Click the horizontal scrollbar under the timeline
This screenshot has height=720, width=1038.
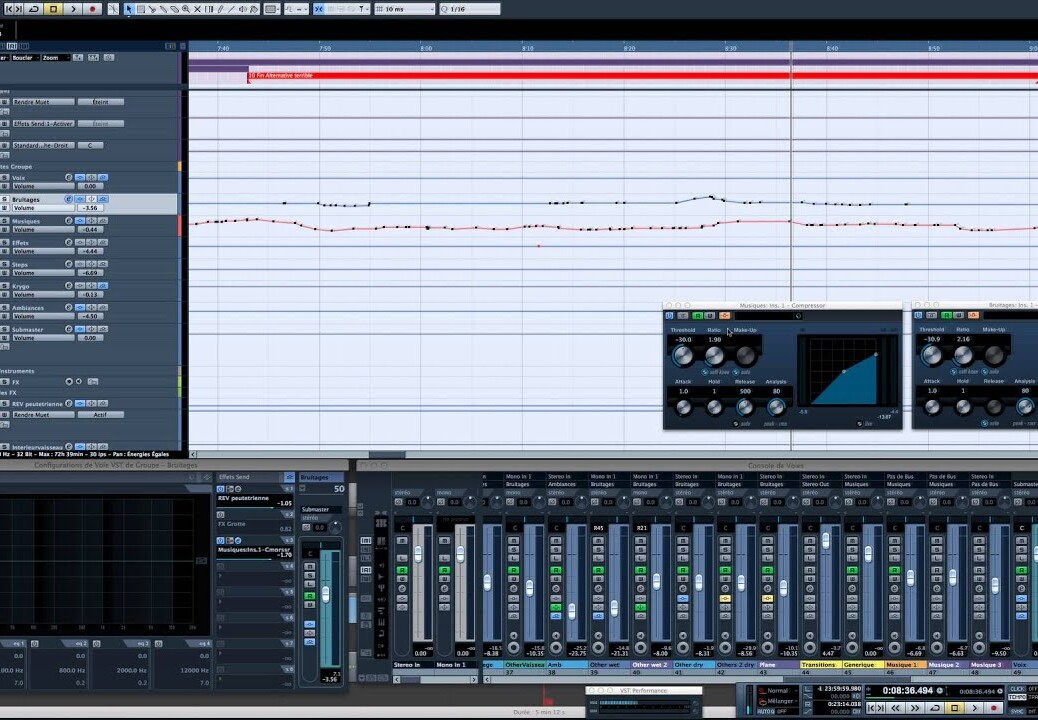387,455
